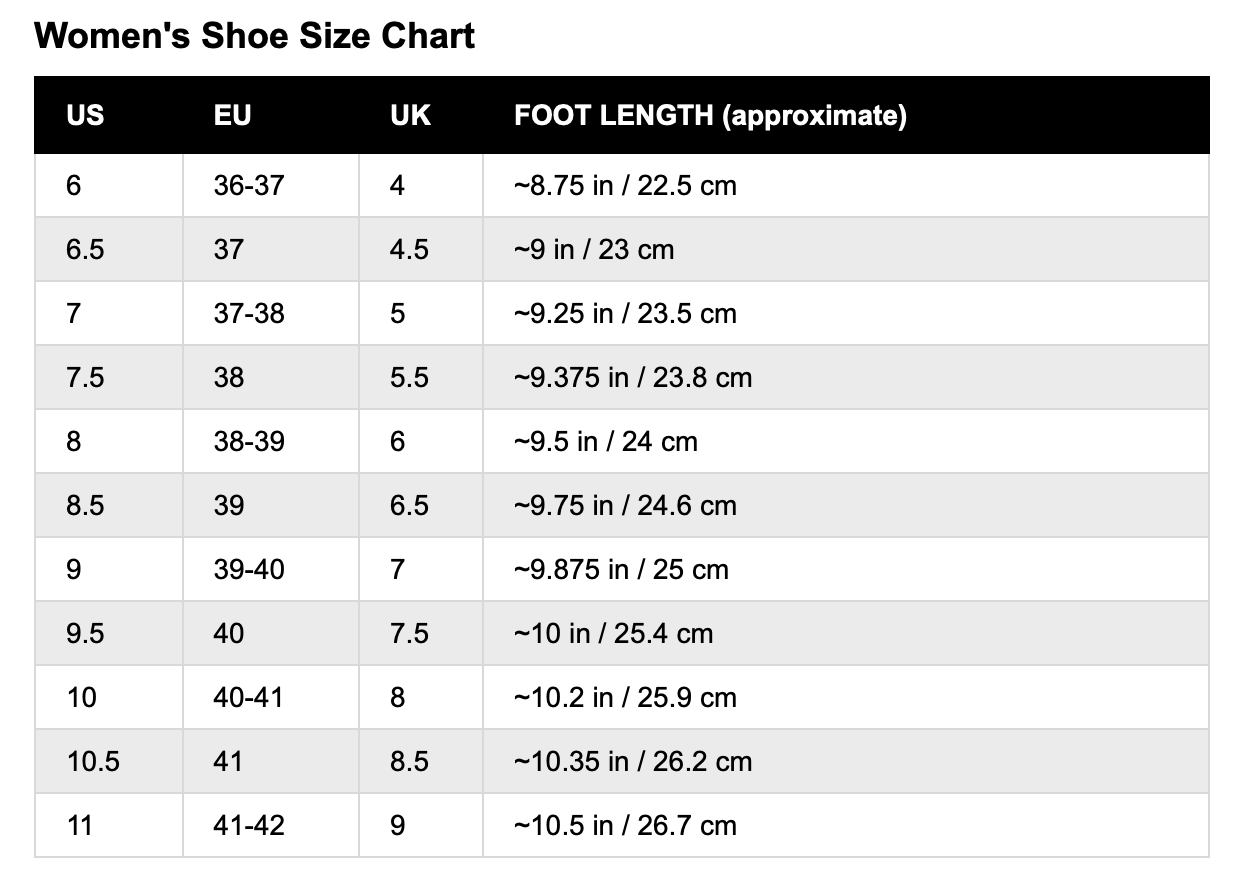Select the ~9.375 in / 23.8 cm cell

(846, 377)
